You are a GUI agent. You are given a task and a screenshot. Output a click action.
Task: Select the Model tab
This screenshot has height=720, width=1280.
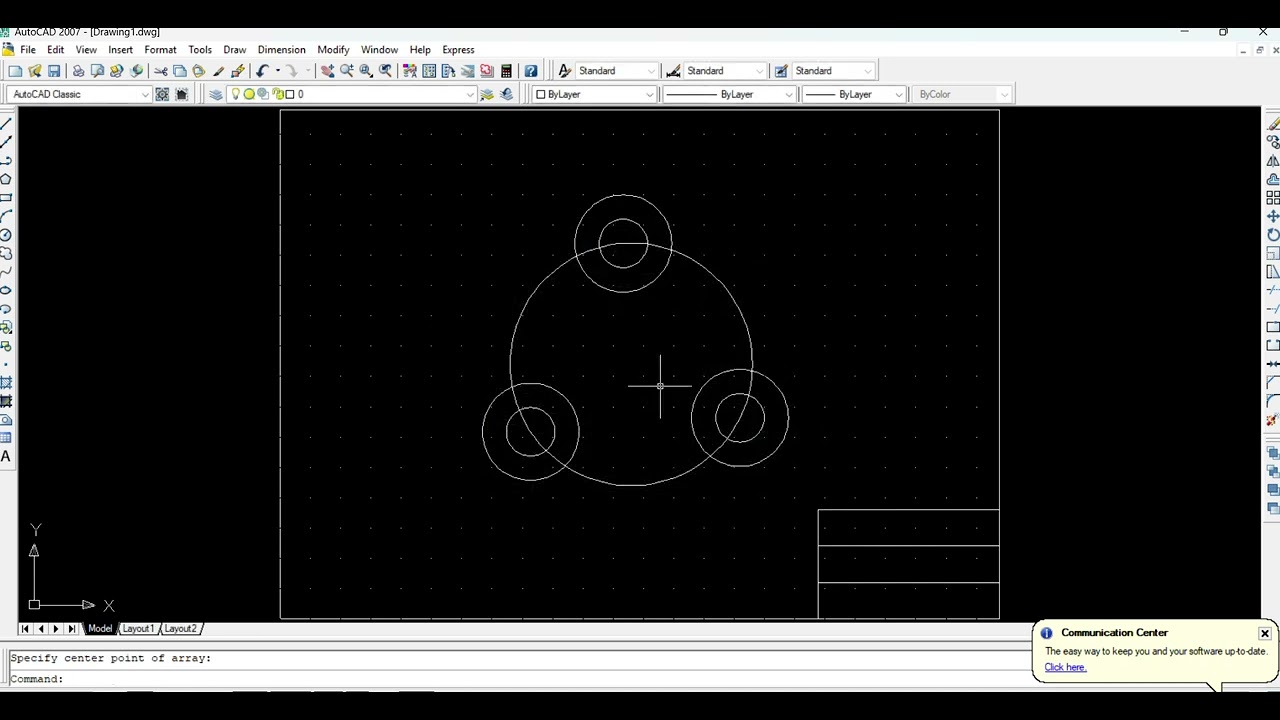point(100,629)
